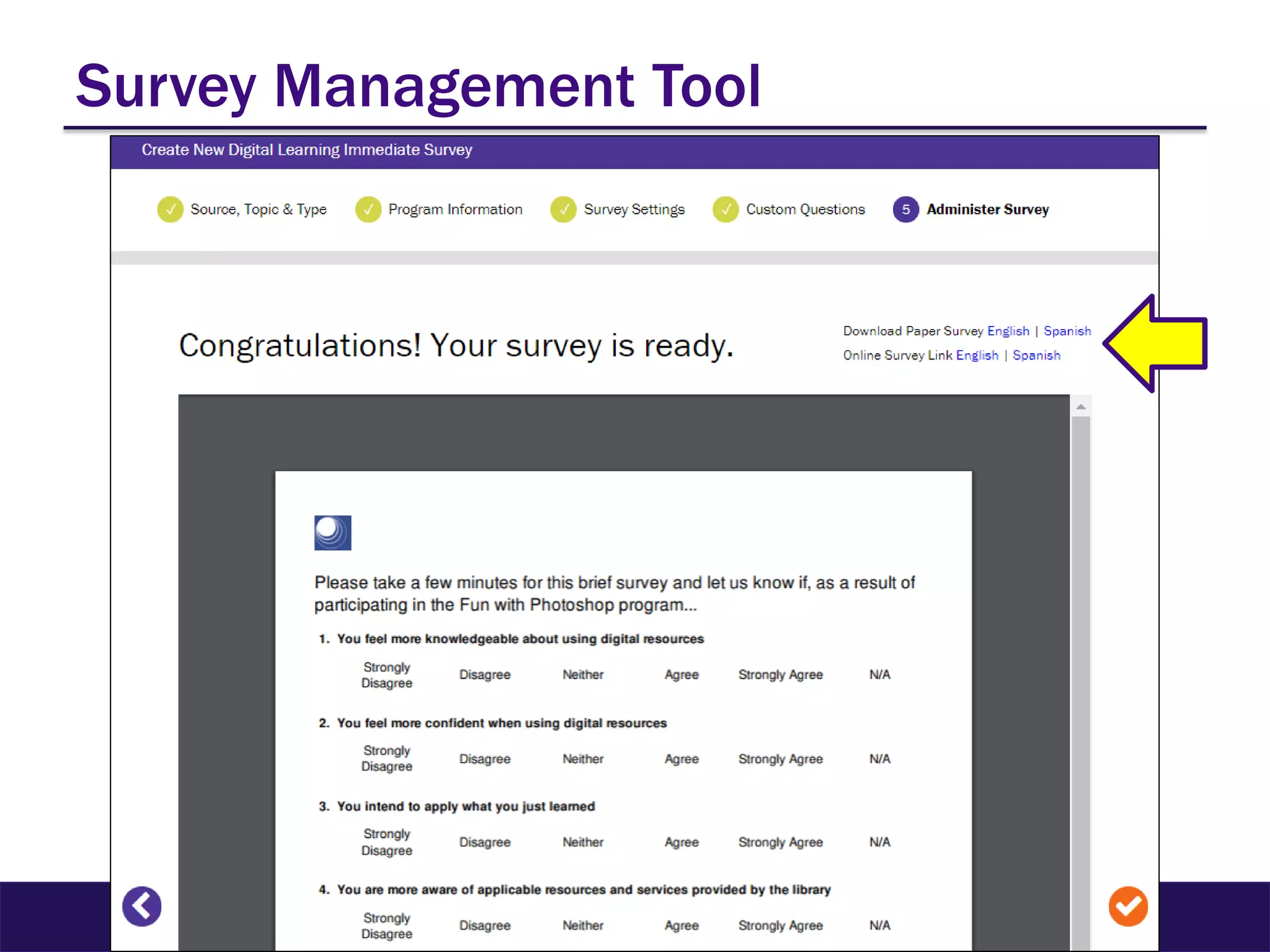Click question 1 about feeling more knowledgeable
Viewport: 1270px width, 952px height.
click(x=512, y=639)
